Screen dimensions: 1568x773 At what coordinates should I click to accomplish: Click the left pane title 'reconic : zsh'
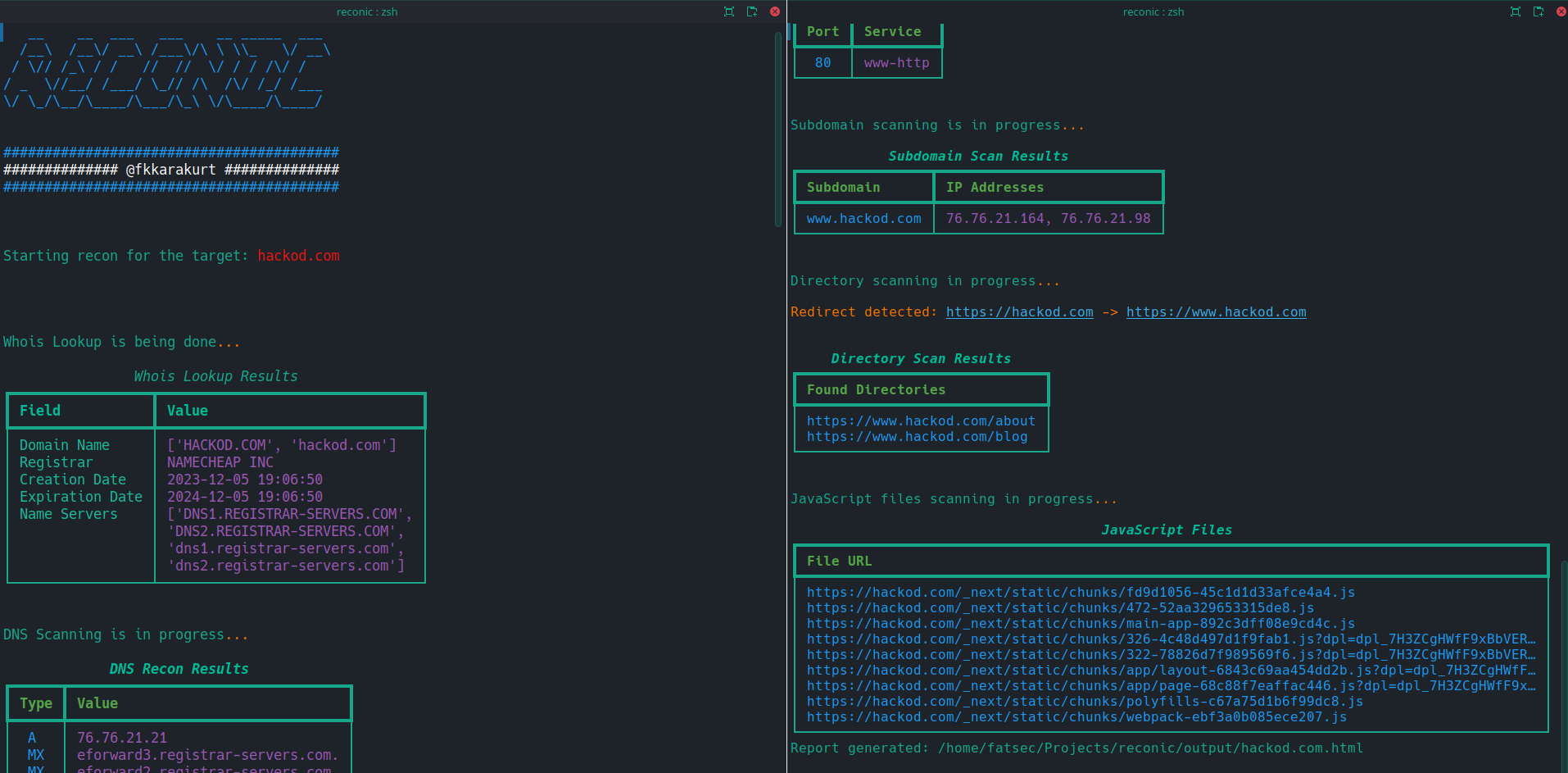[x=367, y=11]
